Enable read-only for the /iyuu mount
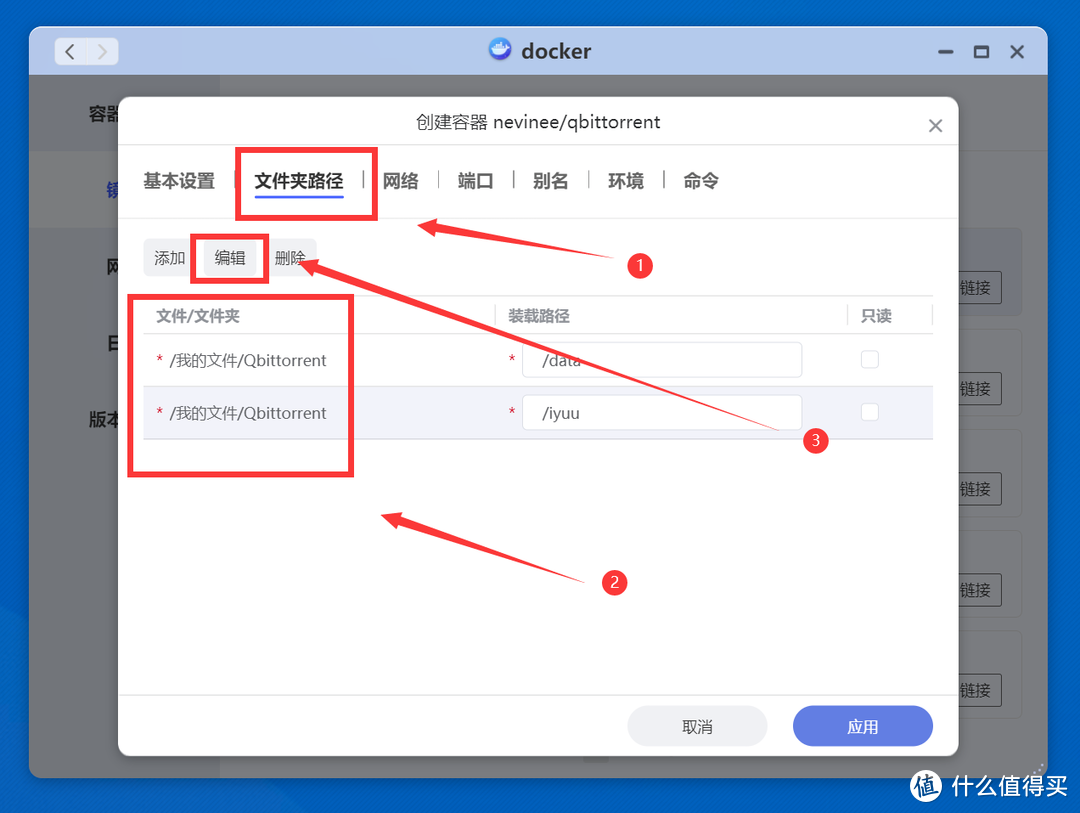This screenshot has width=1080, height=813. [870, 412]
